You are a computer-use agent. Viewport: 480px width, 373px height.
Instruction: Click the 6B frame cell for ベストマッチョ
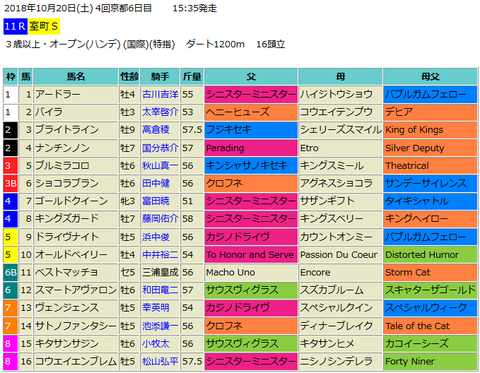click(10, 273)
